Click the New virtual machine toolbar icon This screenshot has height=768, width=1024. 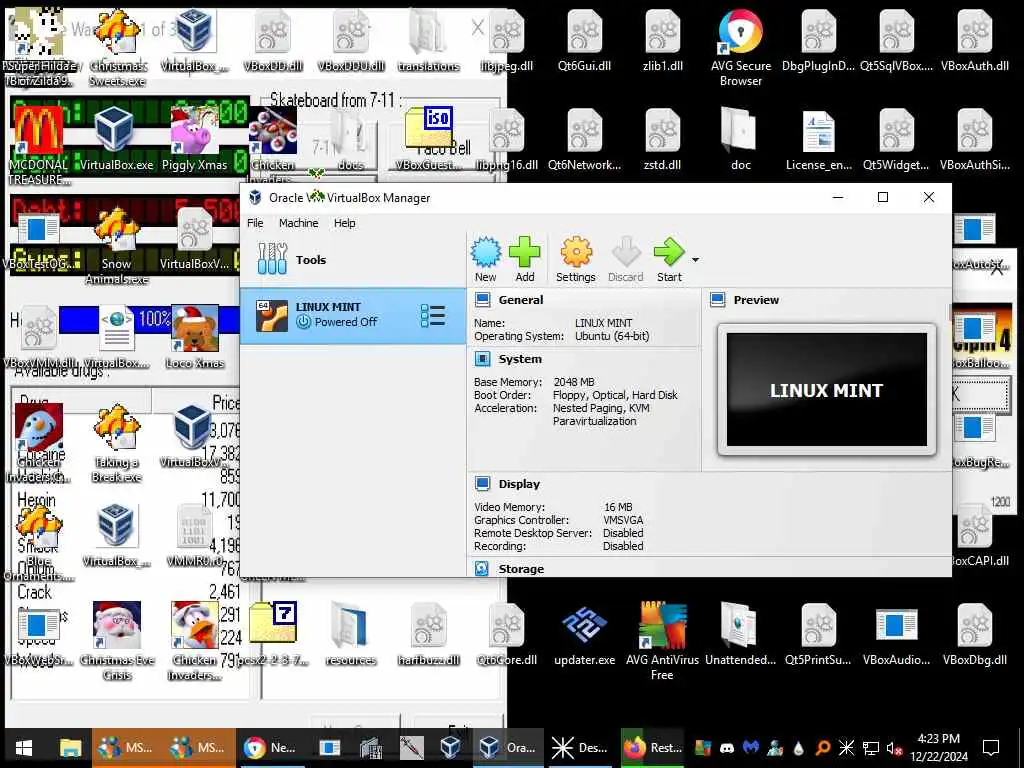tap(486, 259)
